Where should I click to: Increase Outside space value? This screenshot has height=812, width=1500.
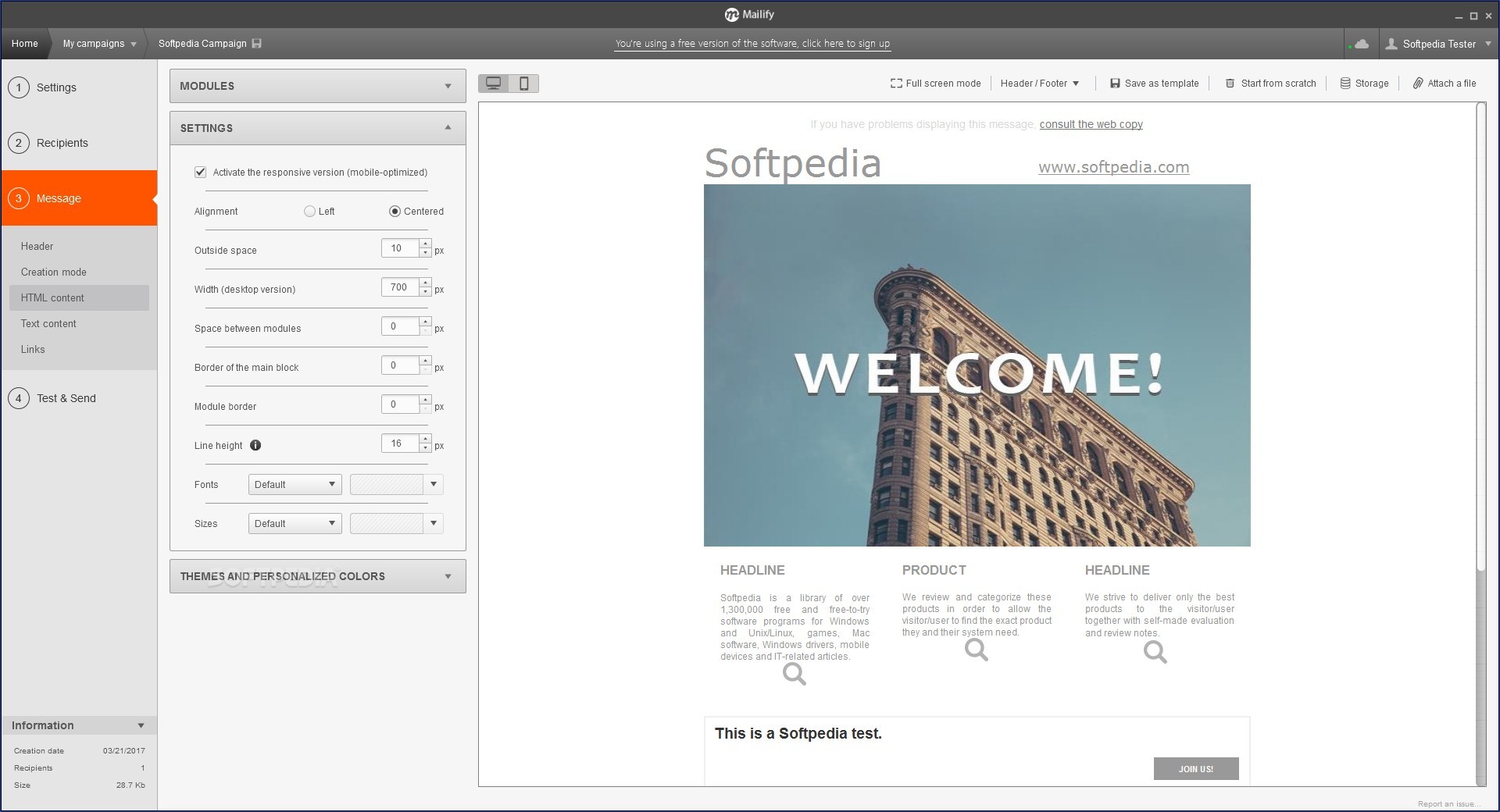[425, 244]
